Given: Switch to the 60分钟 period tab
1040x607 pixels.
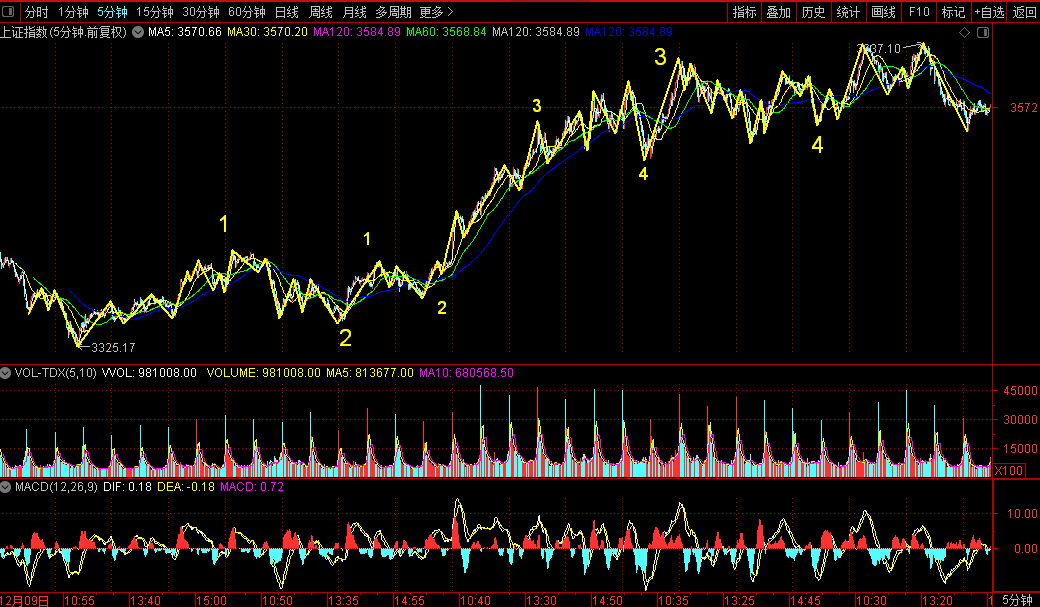Looking at the screenshot, I should [247, 12].
